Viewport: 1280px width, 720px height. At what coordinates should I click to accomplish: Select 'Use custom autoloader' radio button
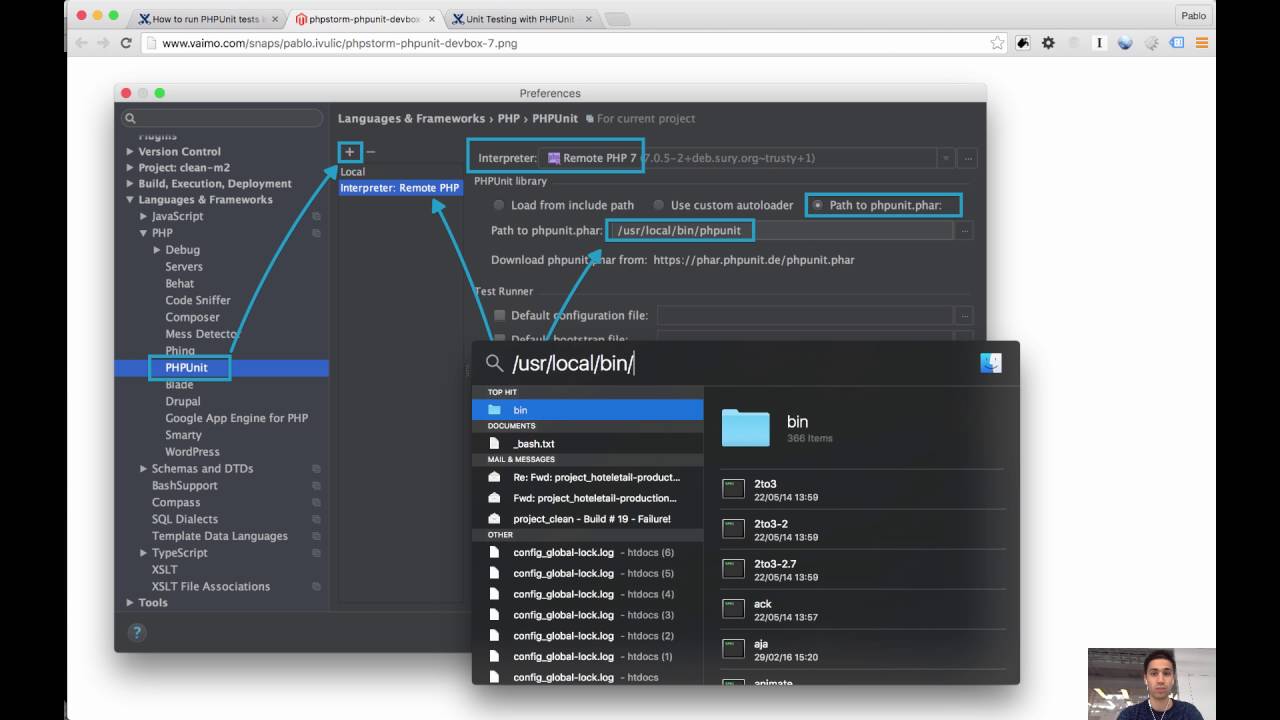(659, 205)
